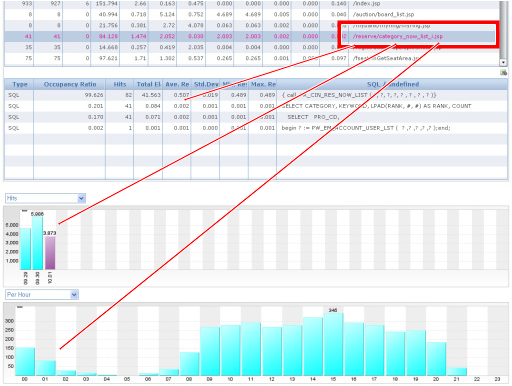Sort by Hits column header in SQL table
The image size is (512, 386).
pyautogui.click(x=120, y=84)
